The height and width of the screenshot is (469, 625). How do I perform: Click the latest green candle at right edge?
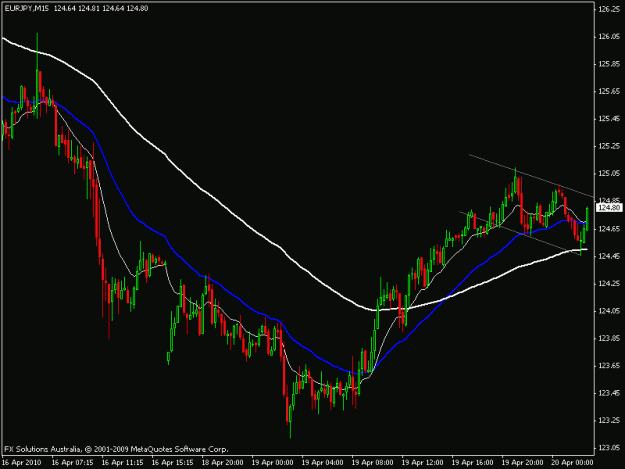pyautogui.click(x=587, y=219)
